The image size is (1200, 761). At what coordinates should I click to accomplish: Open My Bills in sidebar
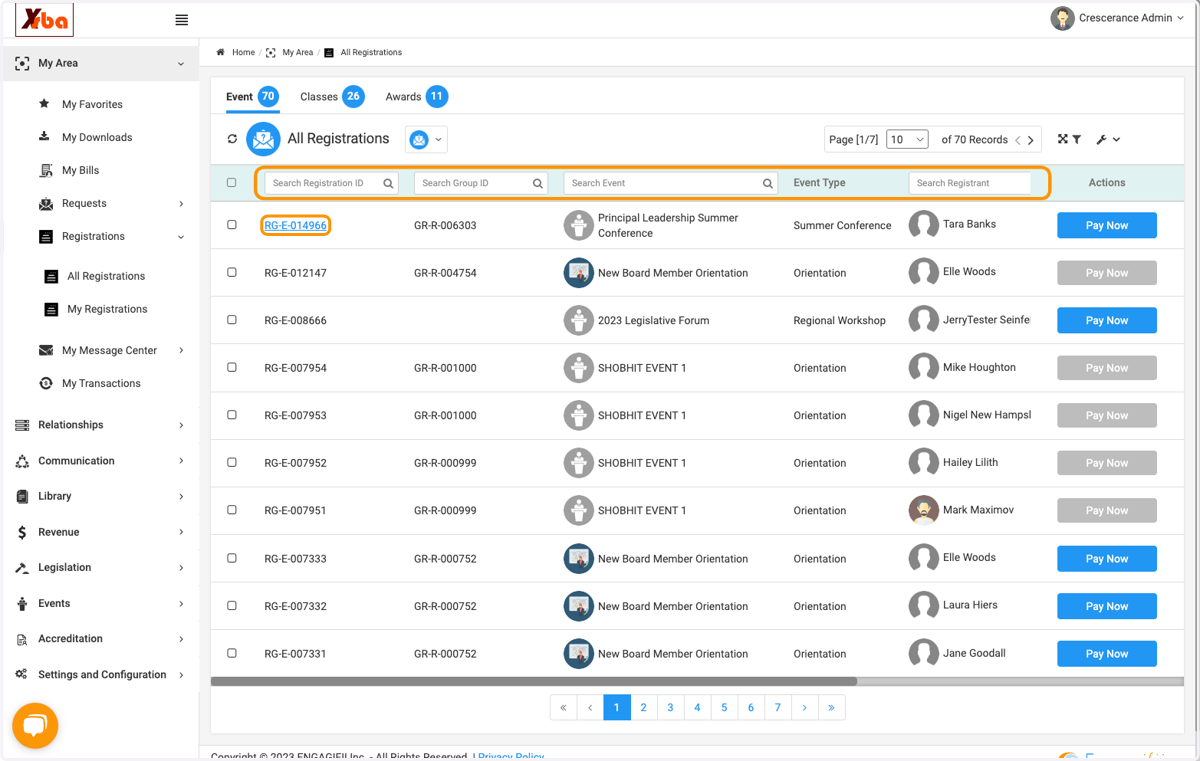click(x=80, y=170)
